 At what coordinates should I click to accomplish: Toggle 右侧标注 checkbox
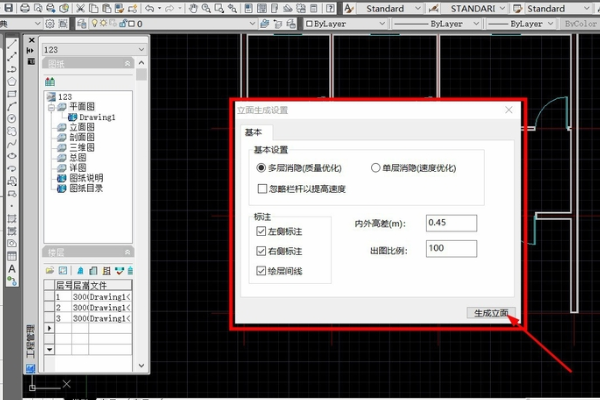tap(260, 251)
